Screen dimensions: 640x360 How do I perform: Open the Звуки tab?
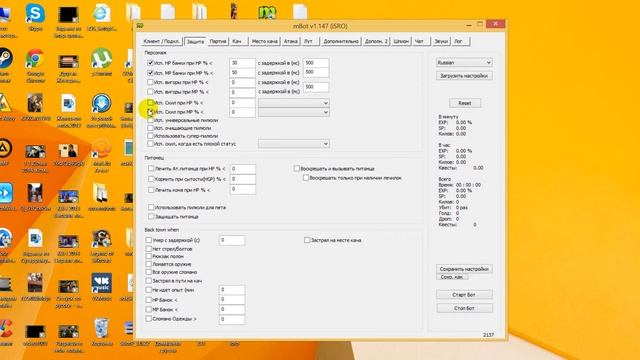(441, 41)
